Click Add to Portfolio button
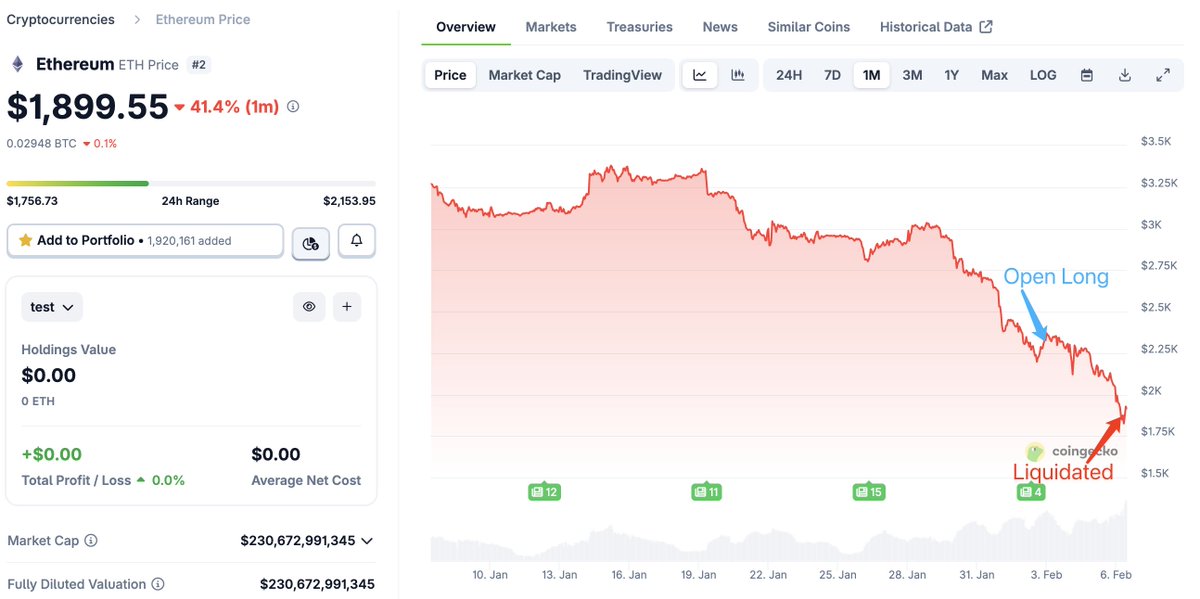 146,241
